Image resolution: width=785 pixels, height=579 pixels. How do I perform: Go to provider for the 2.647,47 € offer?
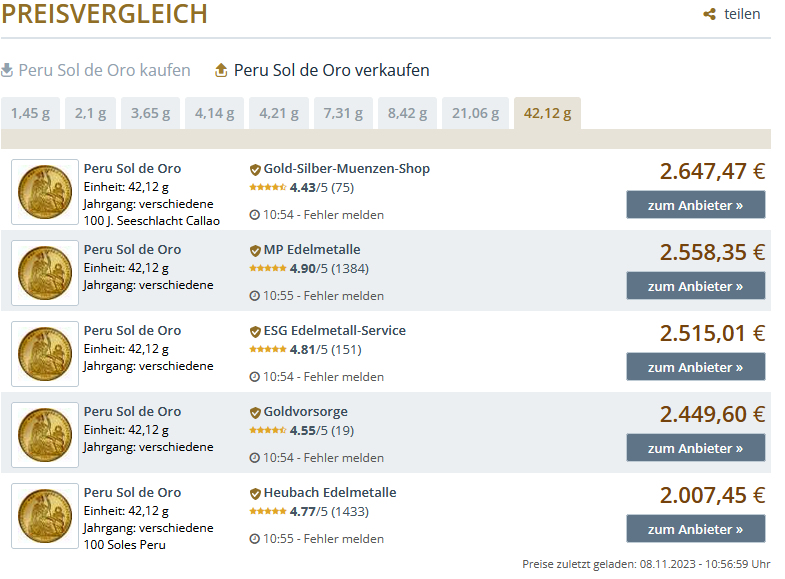coord(695,205)
